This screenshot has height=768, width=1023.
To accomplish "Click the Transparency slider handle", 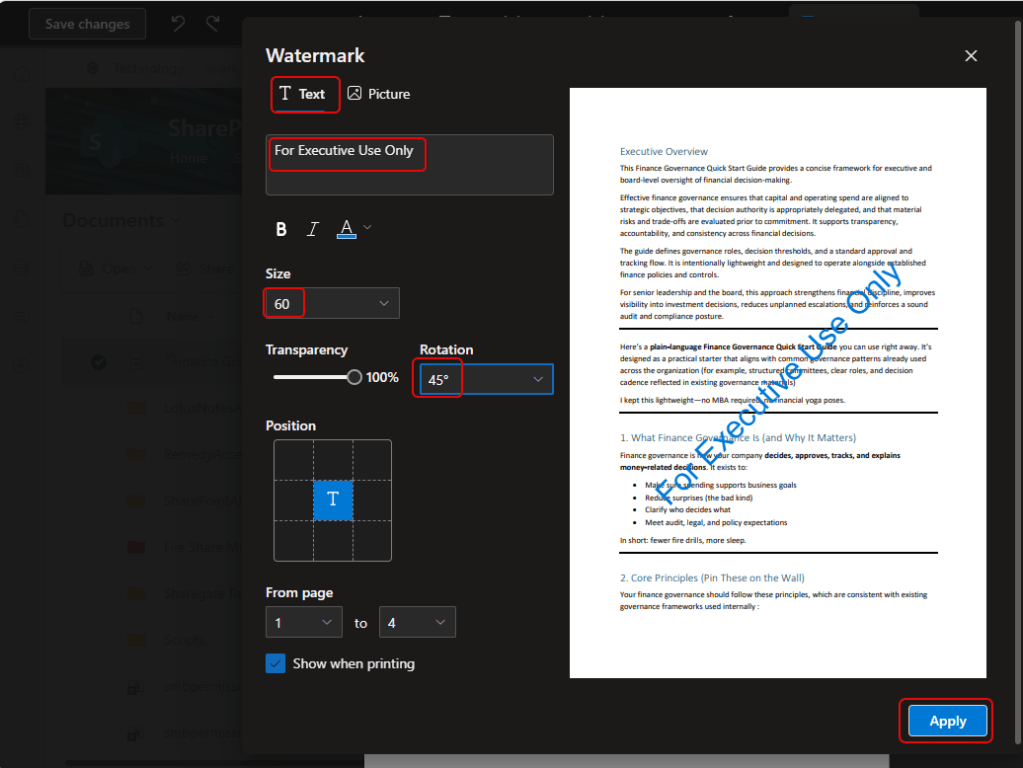I will (354, 377).
